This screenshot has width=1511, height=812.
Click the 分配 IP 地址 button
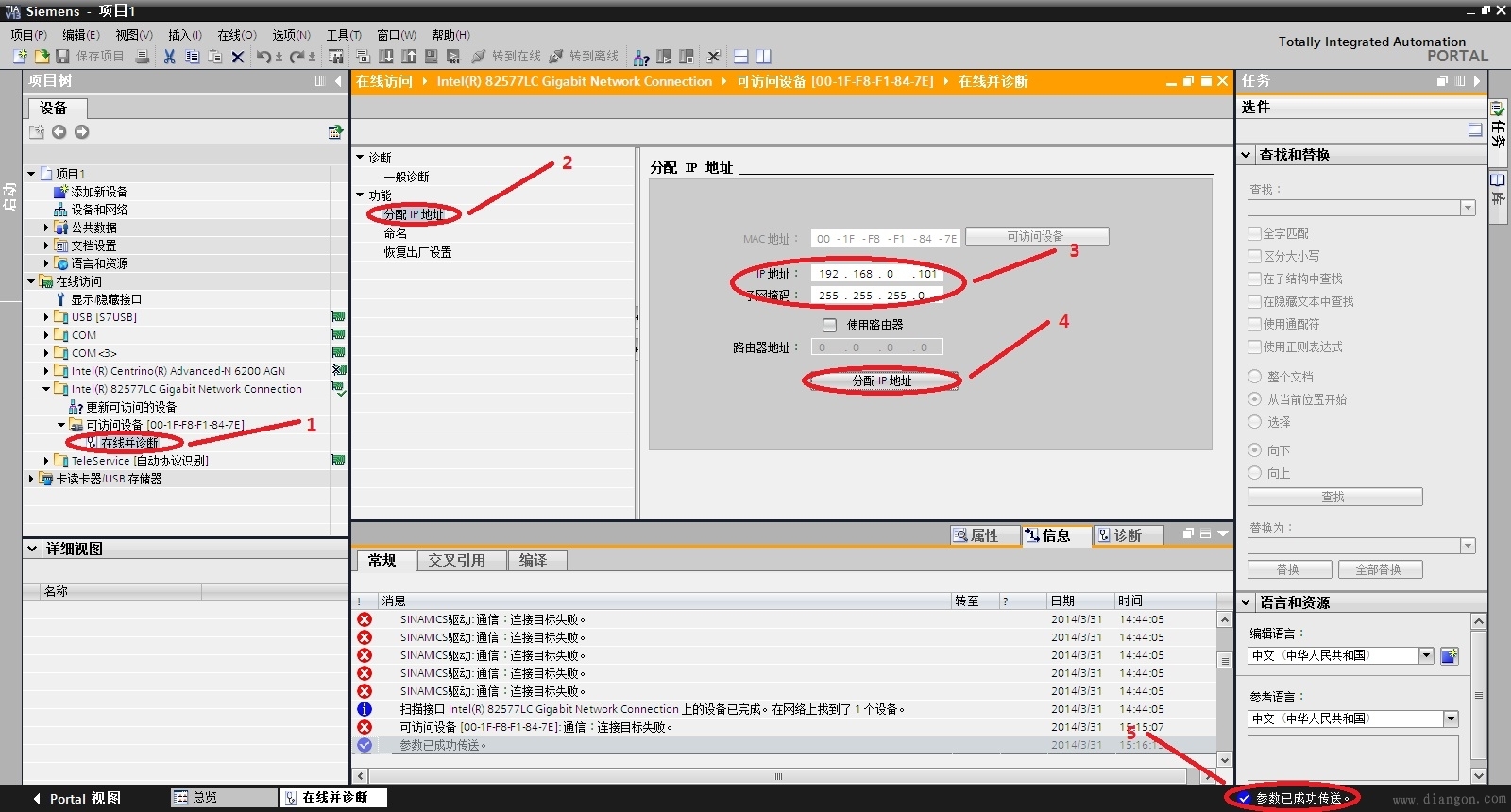pyautogui.click(x=882, y=381)
